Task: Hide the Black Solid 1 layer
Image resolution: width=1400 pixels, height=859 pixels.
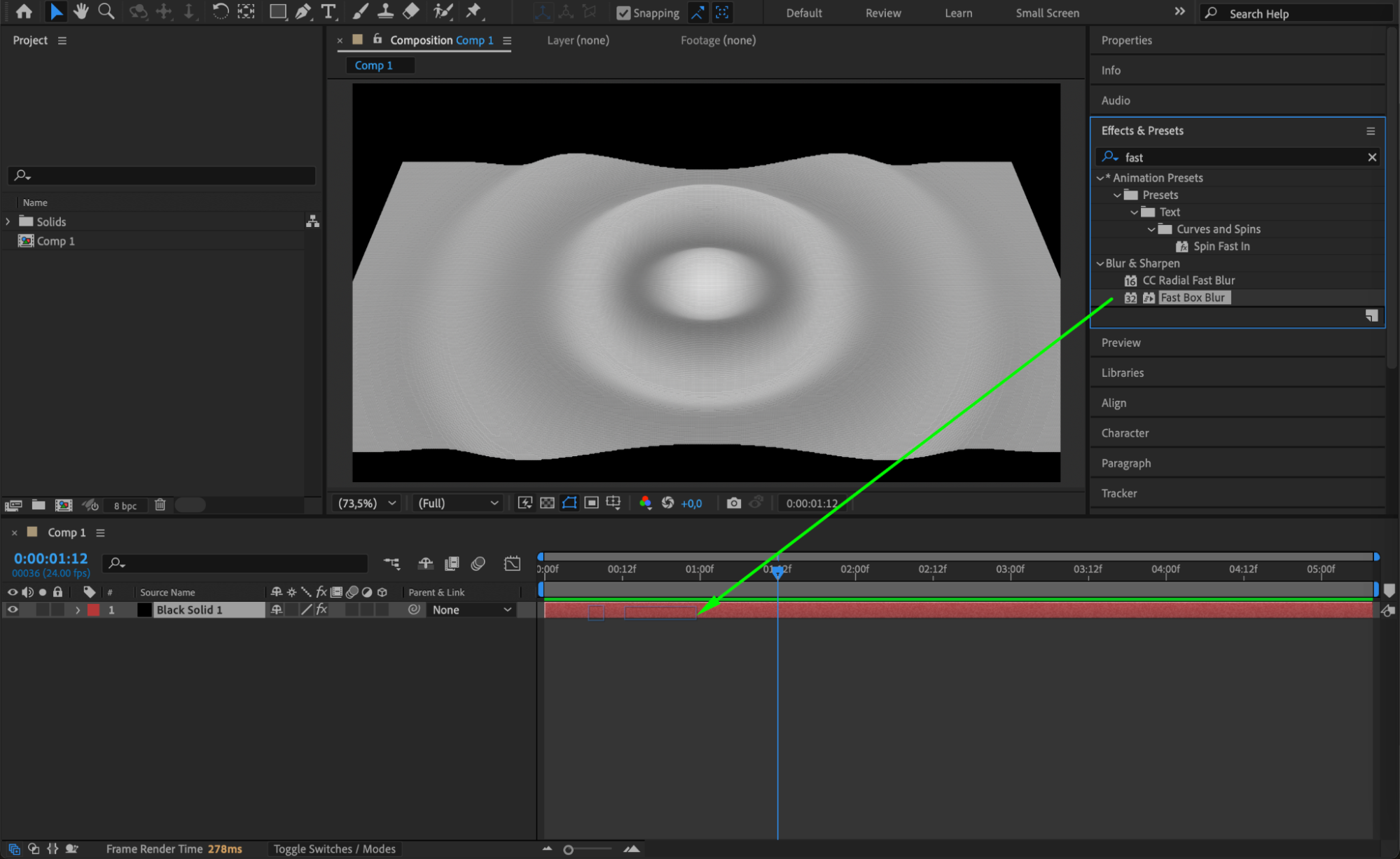Action: pos(13,610)
